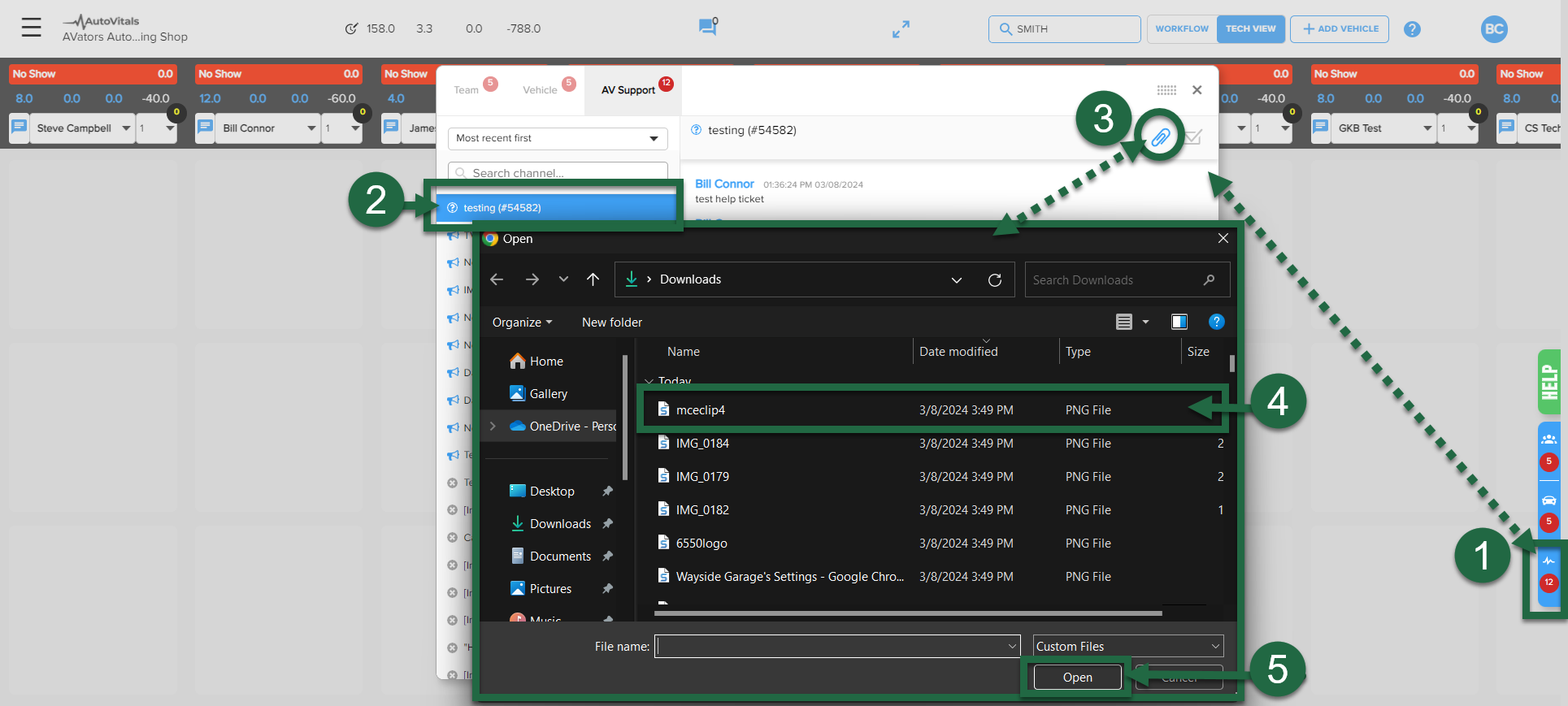Screen dimensions: 1568x706
Task: Click the refresh button in file dialog
Action: pyautogui.click(x=994, y=280)
